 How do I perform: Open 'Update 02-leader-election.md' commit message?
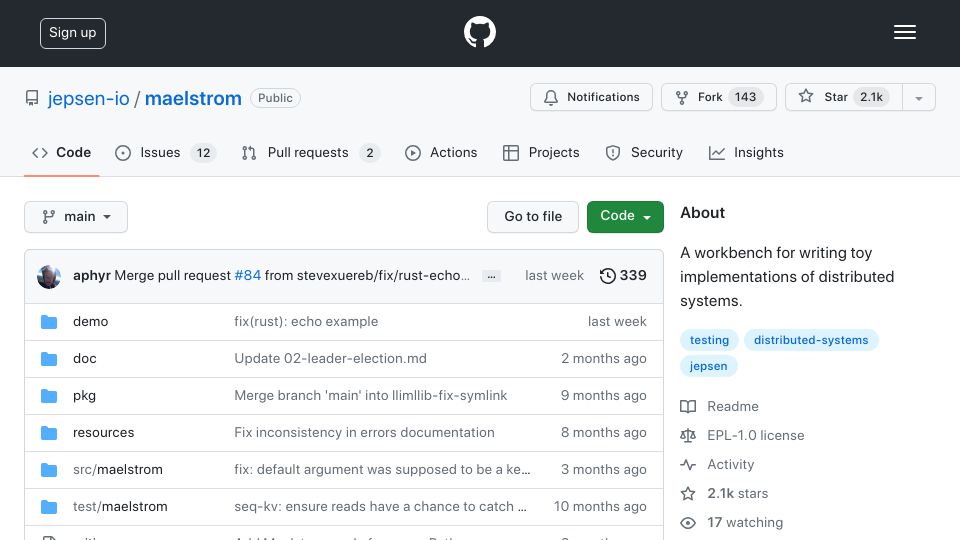click(331, 358)
